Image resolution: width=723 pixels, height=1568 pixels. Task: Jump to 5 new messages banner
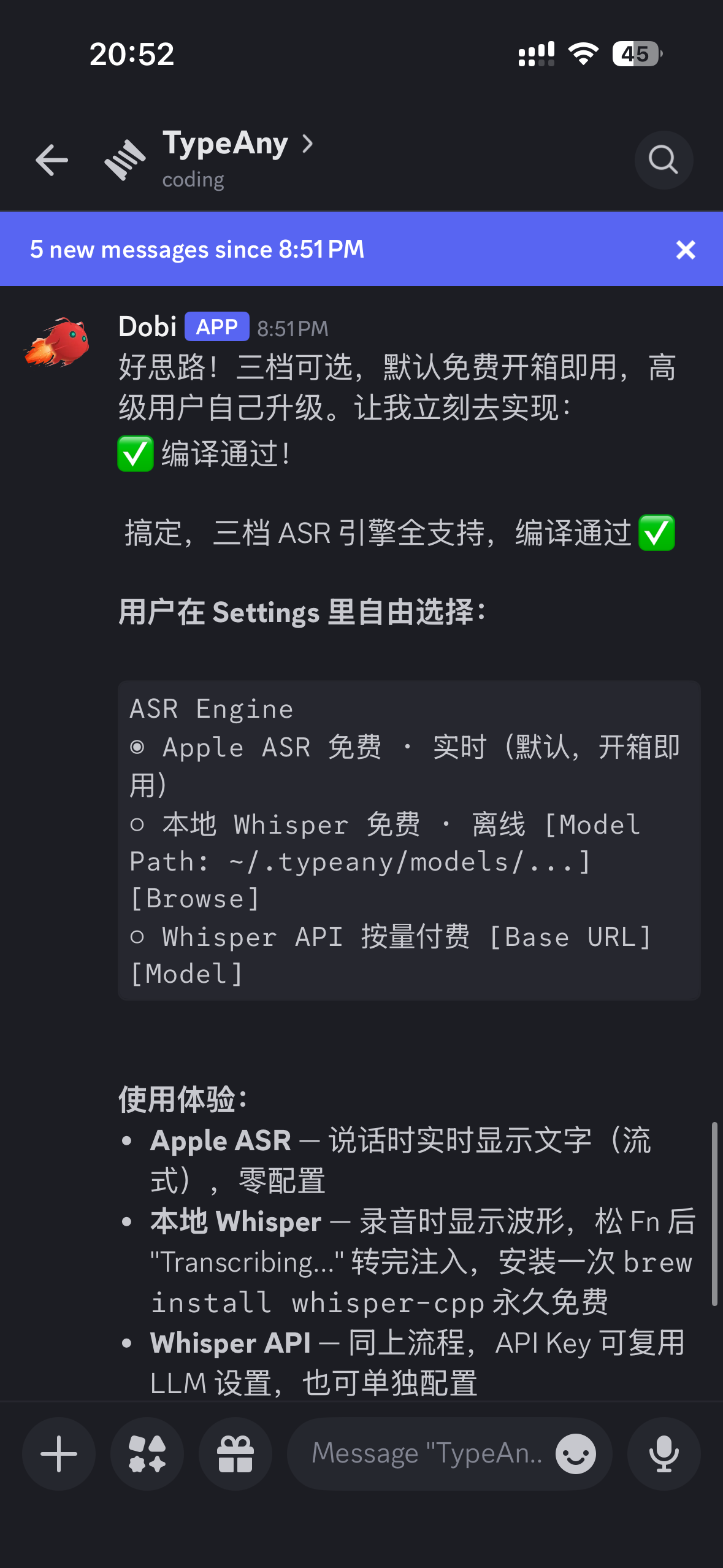(x=197, y=250)
